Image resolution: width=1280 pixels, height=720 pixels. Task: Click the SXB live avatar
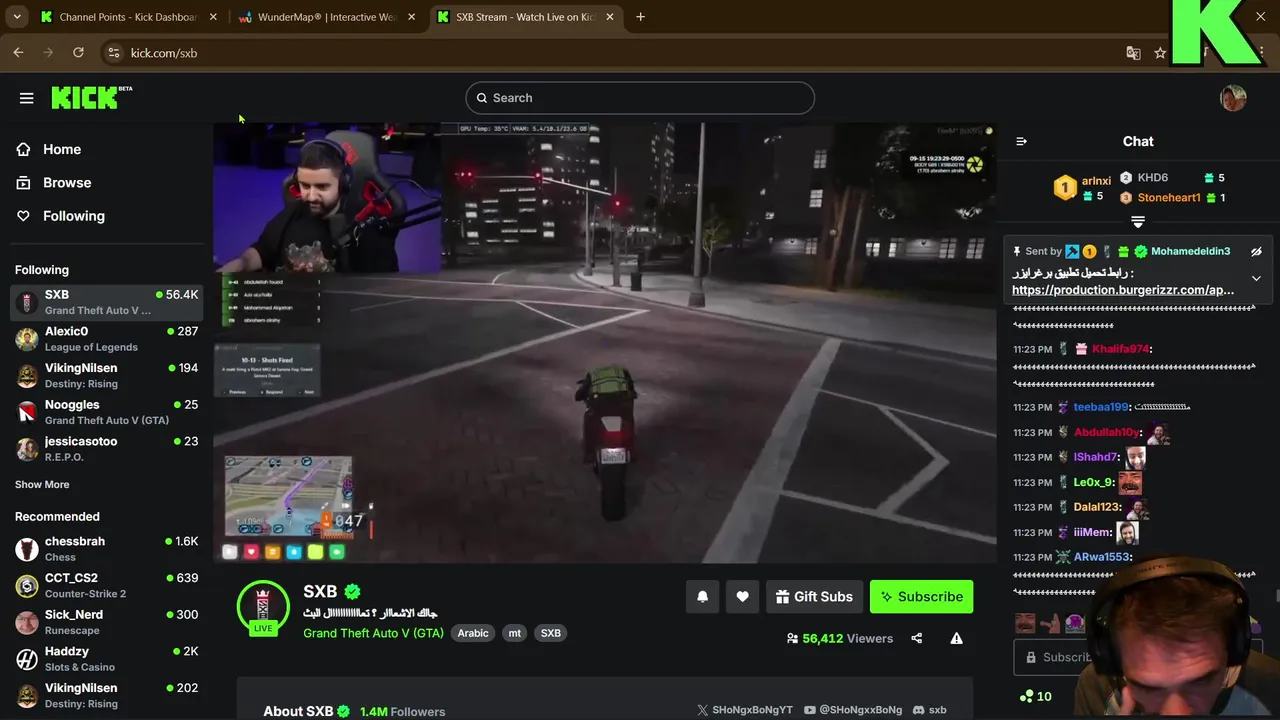click(x=263, y=607)
